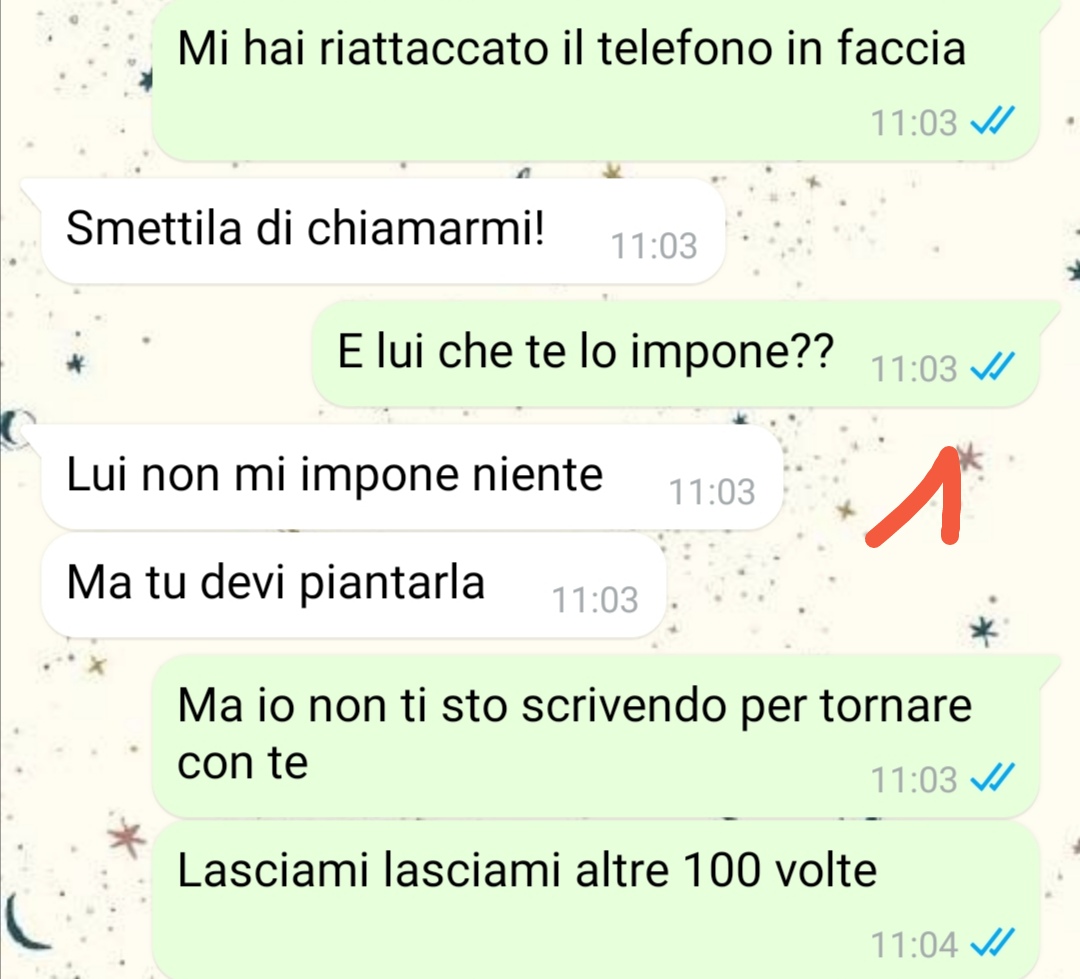The height and width of the screenshot is (979, 1080).
Task: Tap the read ticks on 'Lasciami lasciami altre 100 volte'
Action: pyautogui.click(x=993, y=942)
